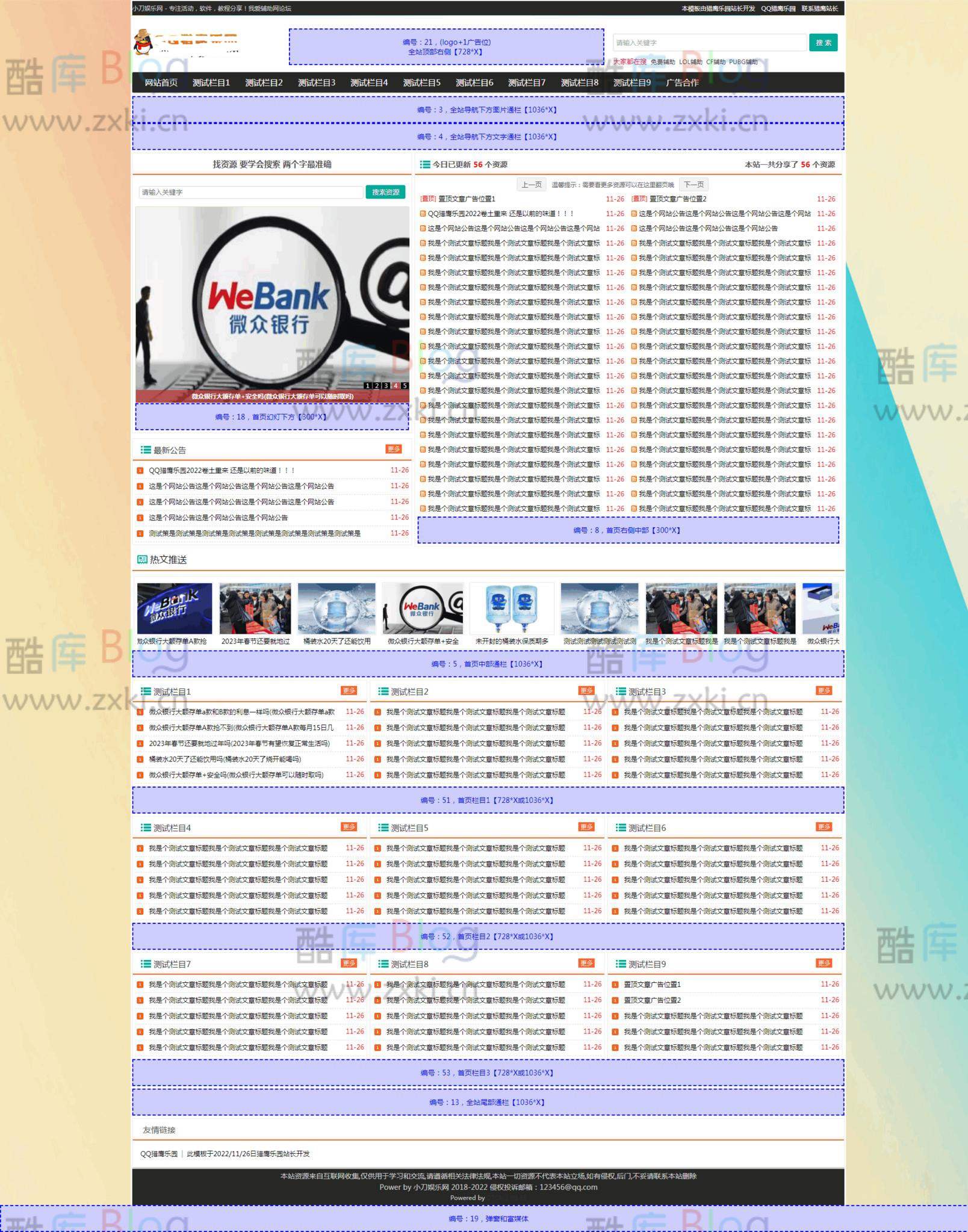Viewport: 968px width, 1232px height.
Task: Open the 广告合作 menu item
Action: tap(684, 84)
